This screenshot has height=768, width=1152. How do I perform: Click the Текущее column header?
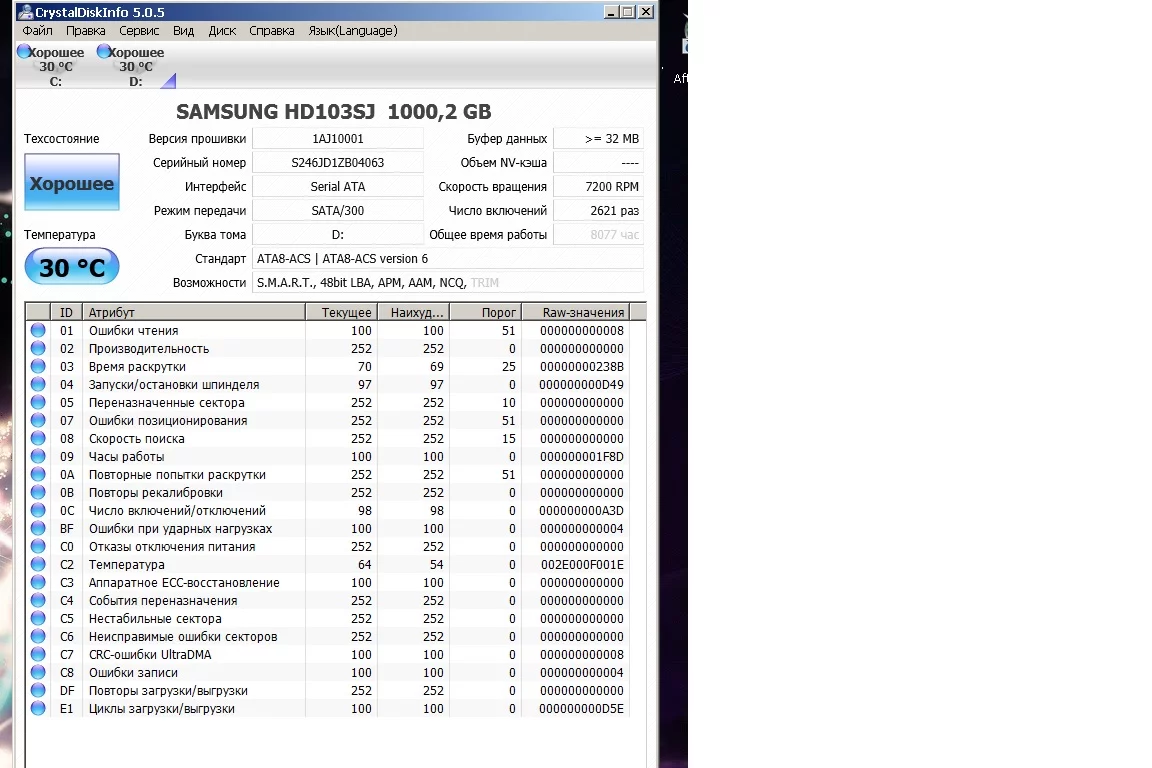pyautogui.click(x=342, y=312)
